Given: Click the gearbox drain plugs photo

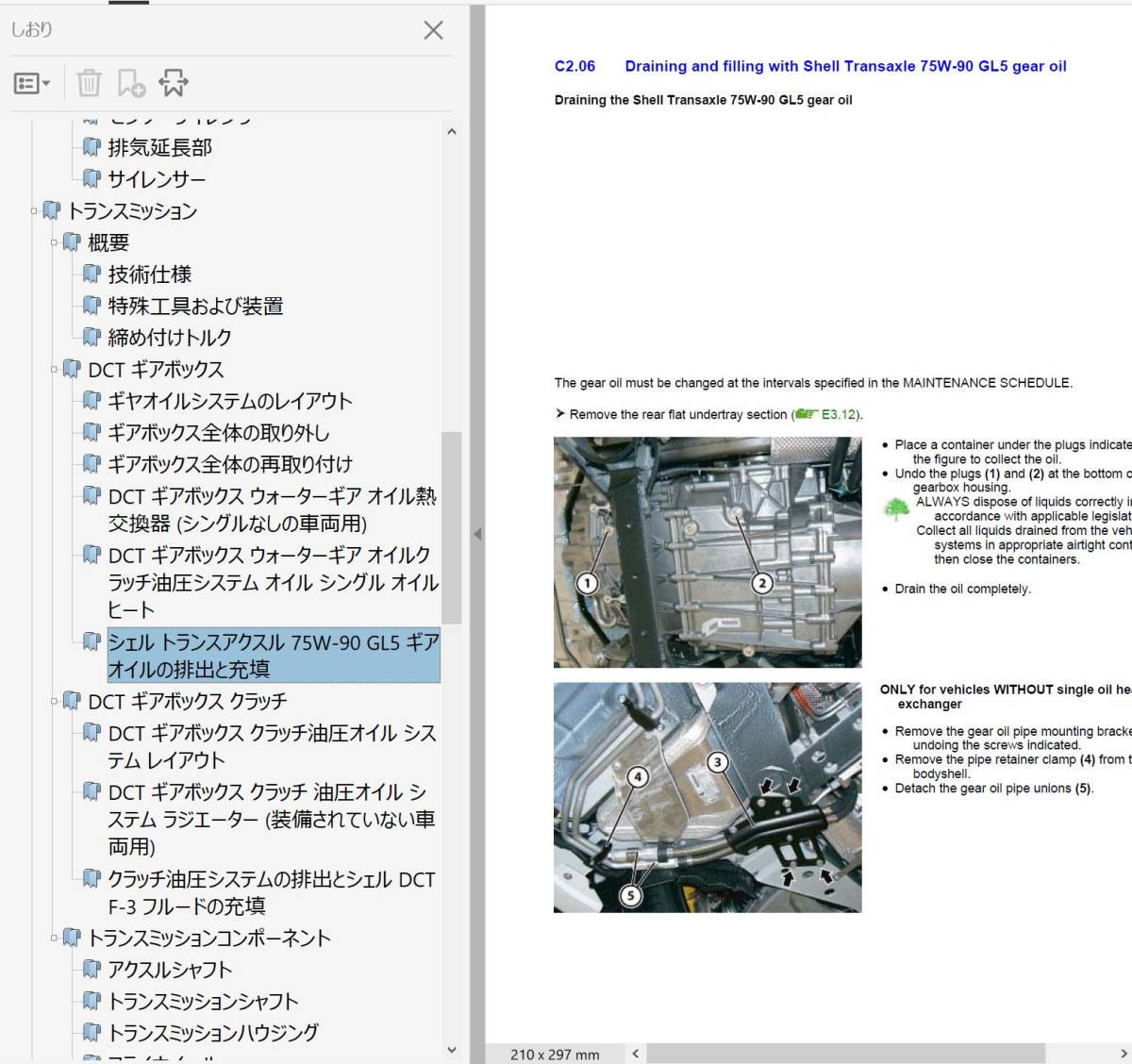Looking at the screenshot, I should pyautogui.click(x=707, y=552).
